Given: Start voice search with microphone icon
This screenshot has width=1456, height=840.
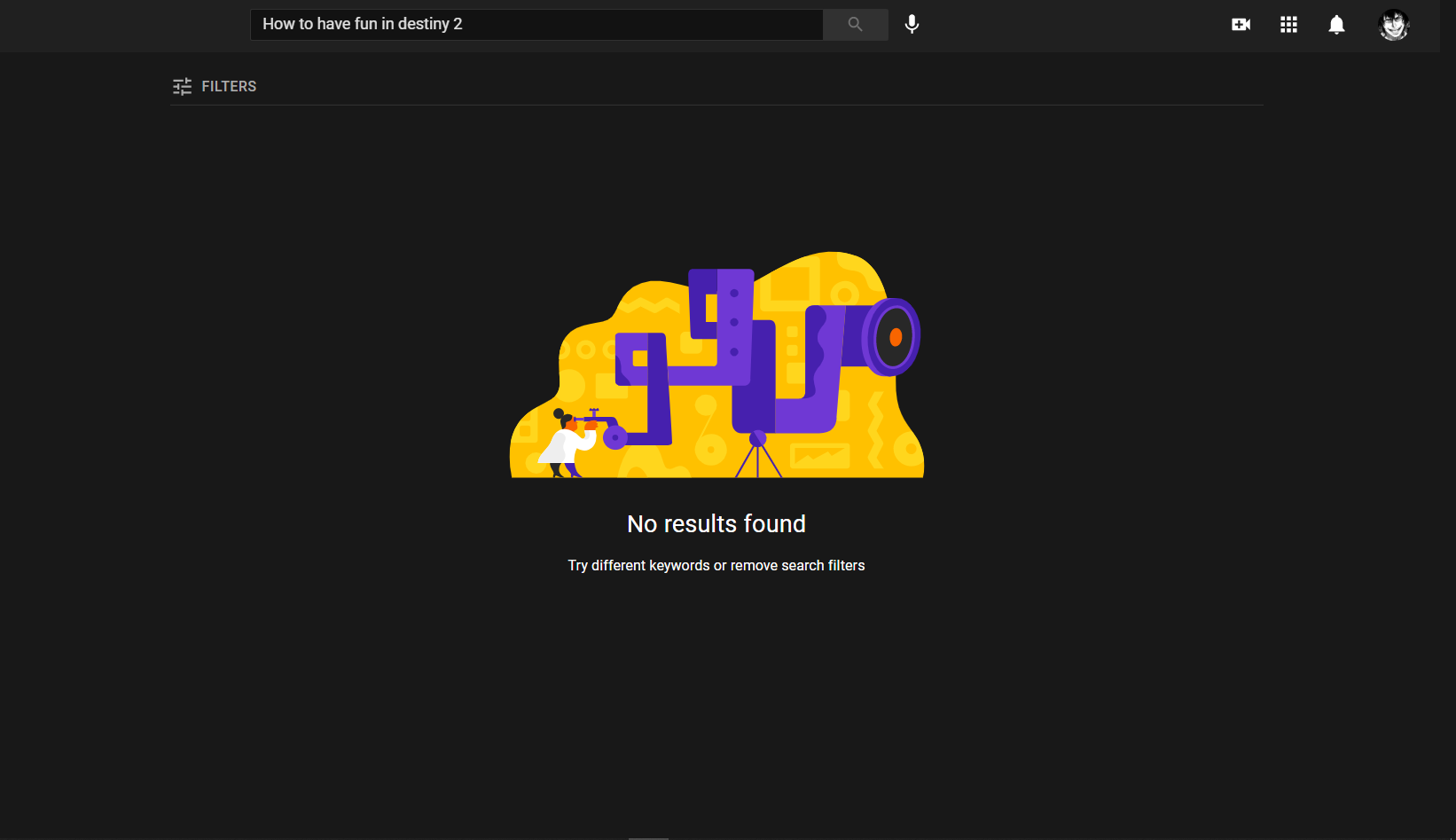Looking at the screenshot, I should 912,24.
